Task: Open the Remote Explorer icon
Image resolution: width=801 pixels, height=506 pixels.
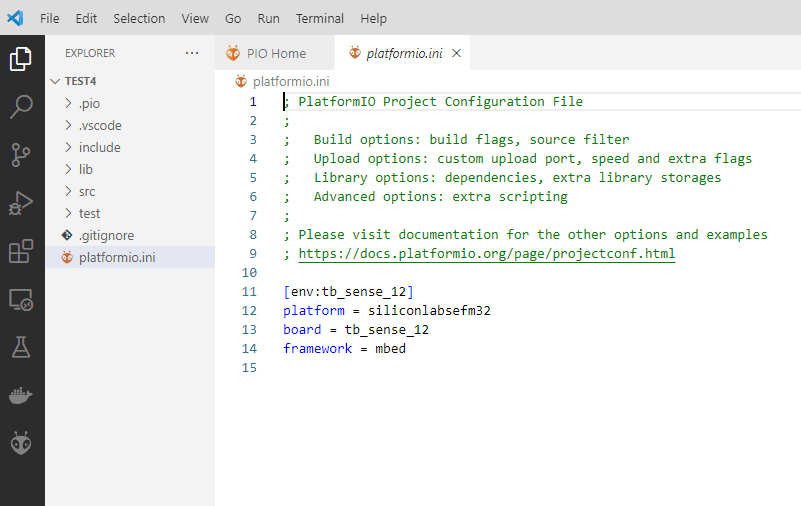Action: tap(21, 300)
